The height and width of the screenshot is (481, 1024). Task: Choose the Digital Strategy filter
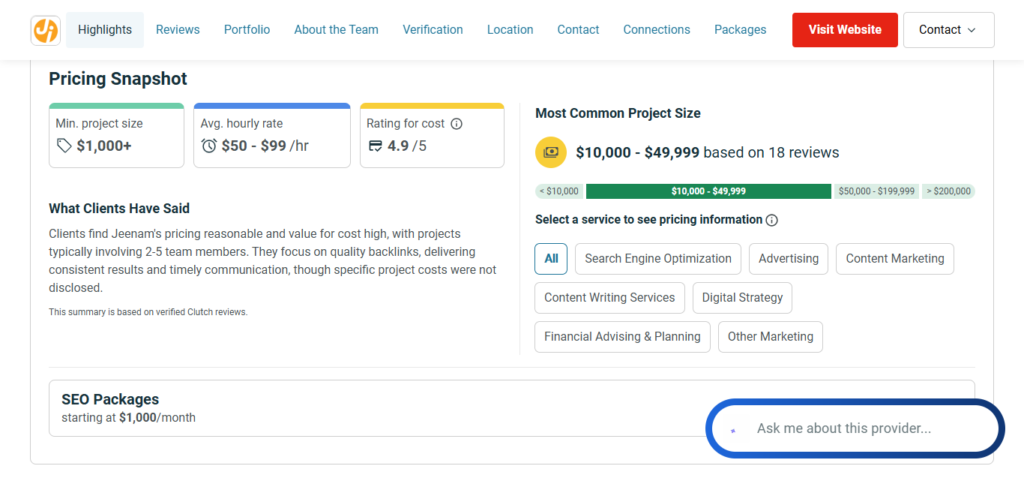742,298
